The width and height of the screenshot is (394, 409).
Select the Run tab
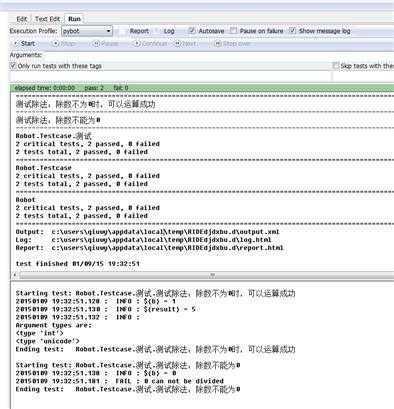coord(74,19)
